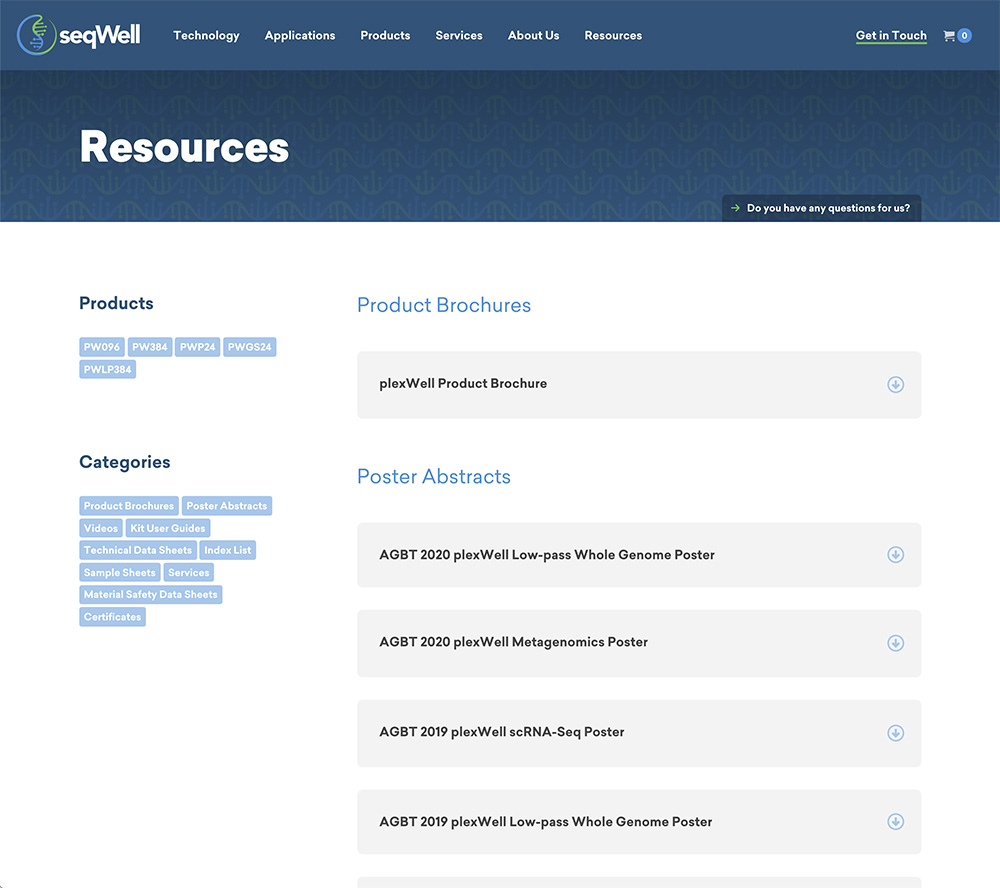Expand the plexWell Product Brochure row

point(463,384)
